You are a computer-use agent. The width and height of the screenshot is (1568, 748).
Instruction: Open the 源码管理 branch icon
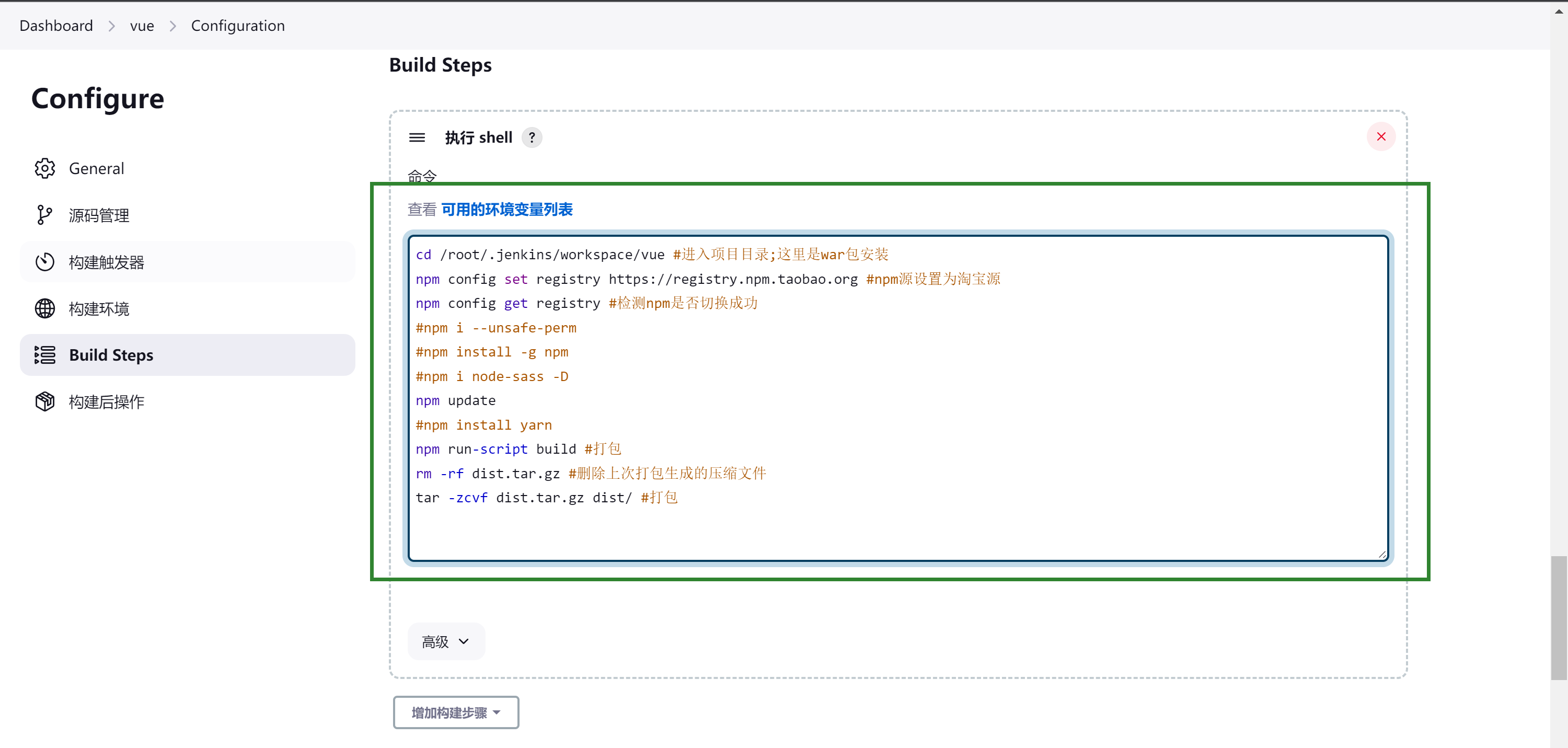44,215
